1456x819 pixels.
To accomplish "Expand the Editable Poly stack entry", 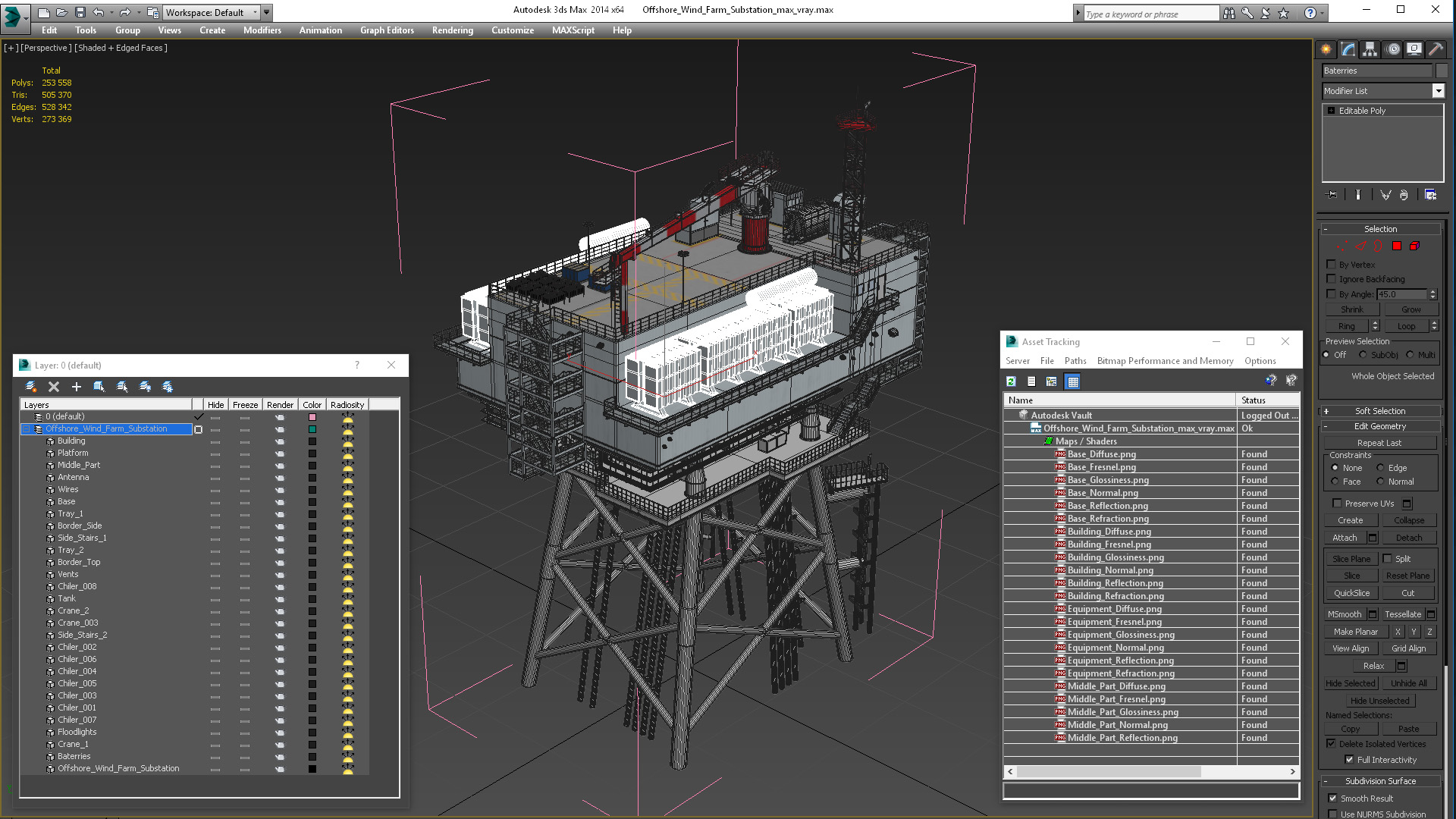I will pos(1331,111).
